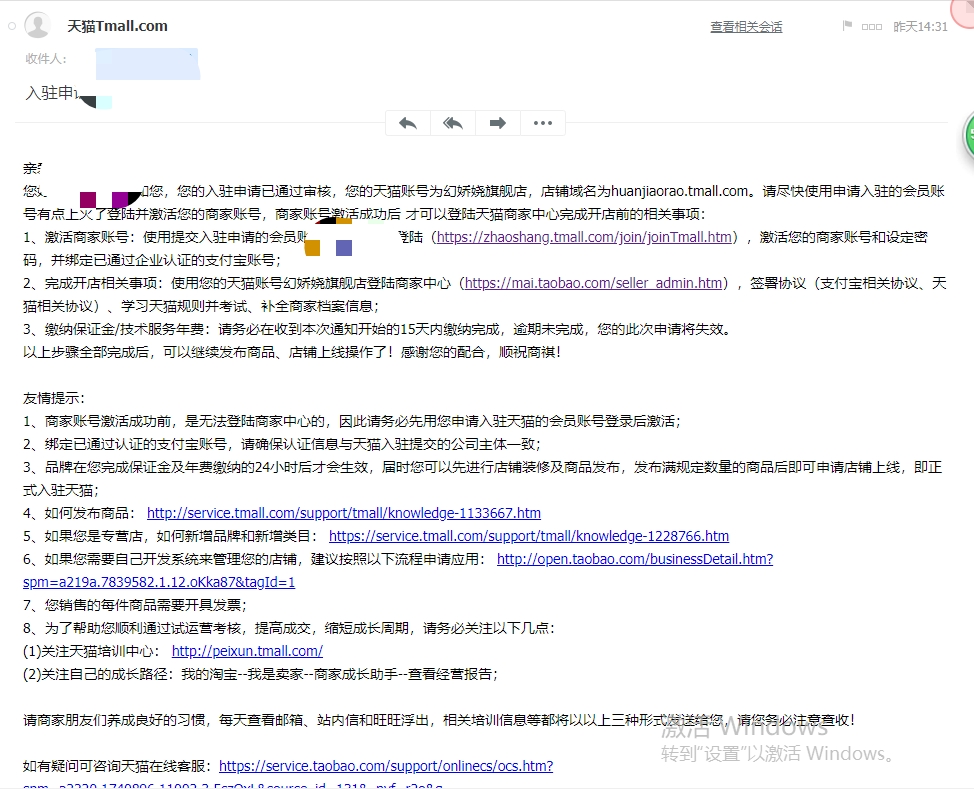Image resolution: width=974 pixels, height=790 pixels.
Task: Click the line 以上步骤全部完成后
Action: (x=292, y=352)
